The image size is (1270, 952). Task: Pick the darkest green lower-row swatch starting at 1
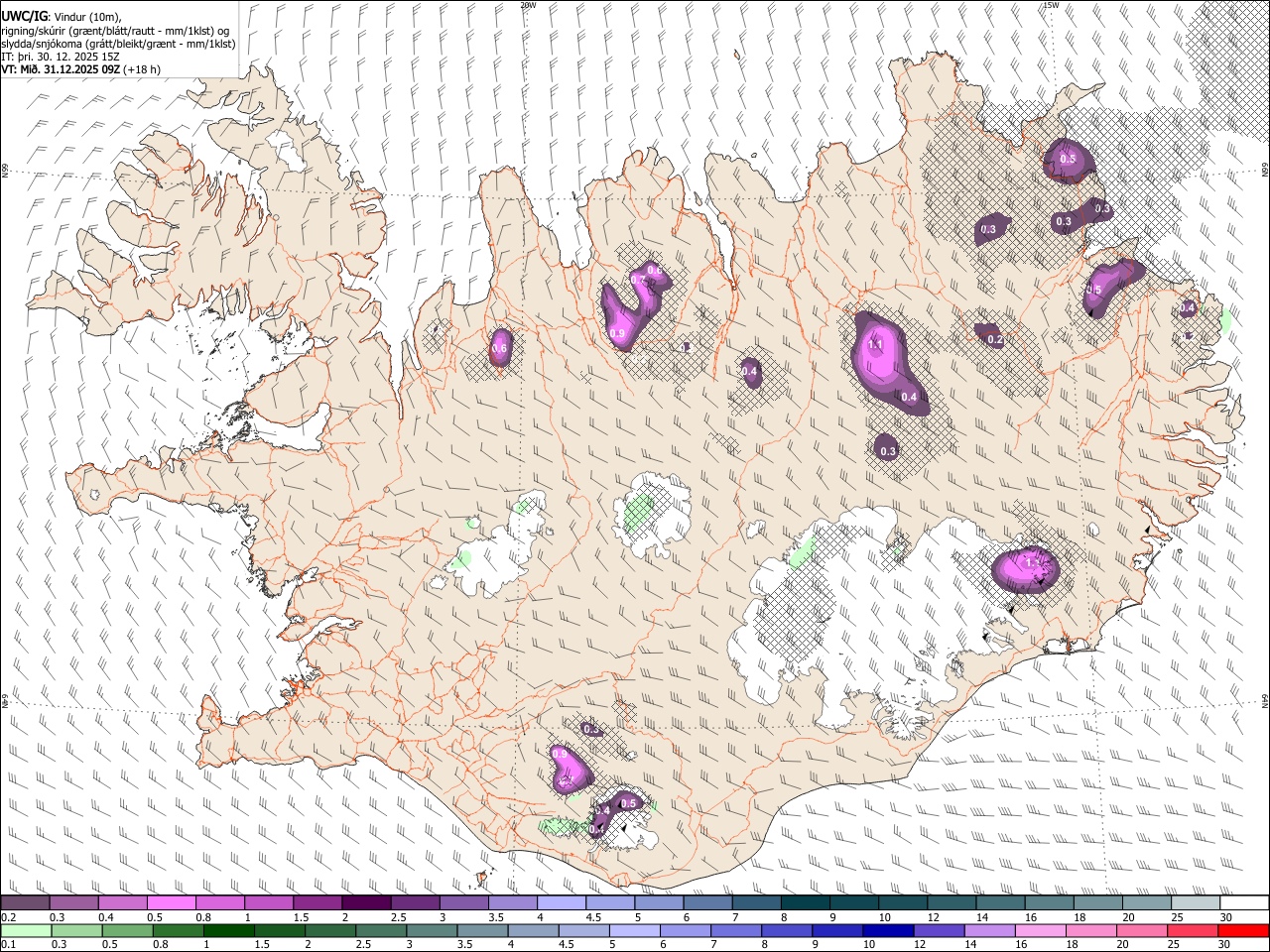(x=227, y=930)
